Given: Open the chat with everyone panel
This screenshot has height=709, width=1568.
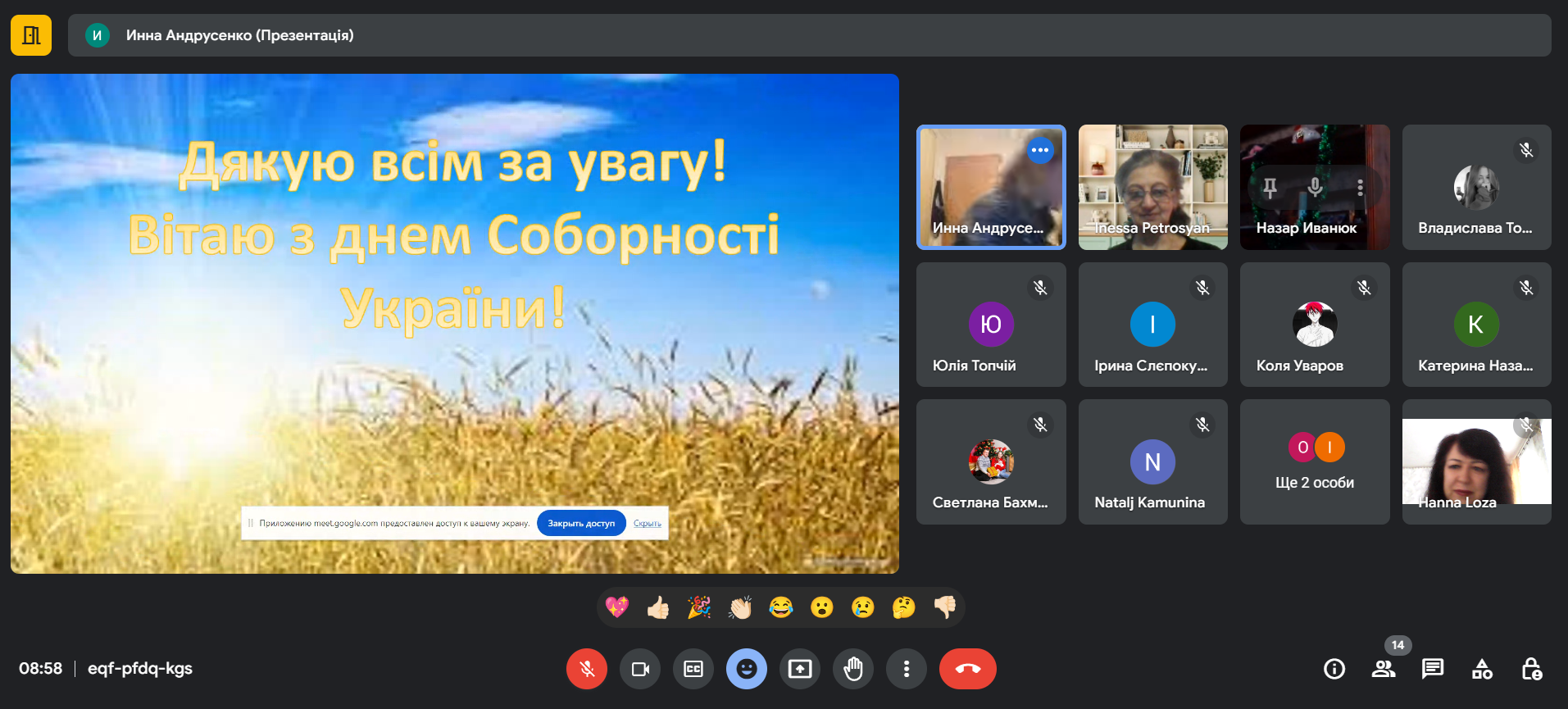Looking at the screenshot, I should tap(1433, 669).
